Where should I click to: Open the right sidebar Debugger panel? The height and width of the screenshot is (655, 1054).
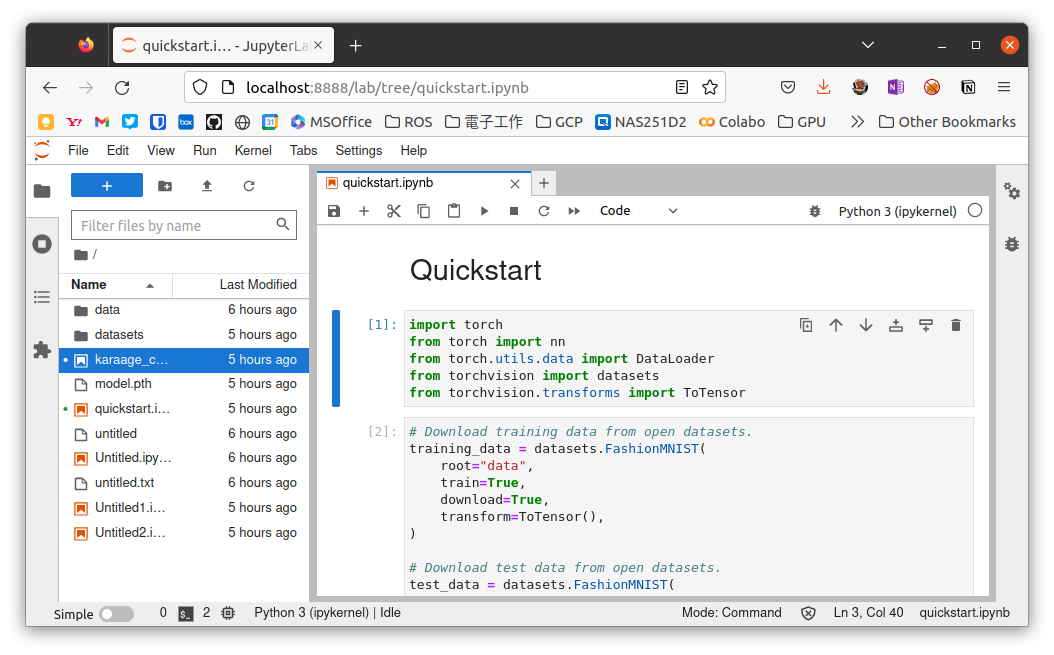(1012, 244)
